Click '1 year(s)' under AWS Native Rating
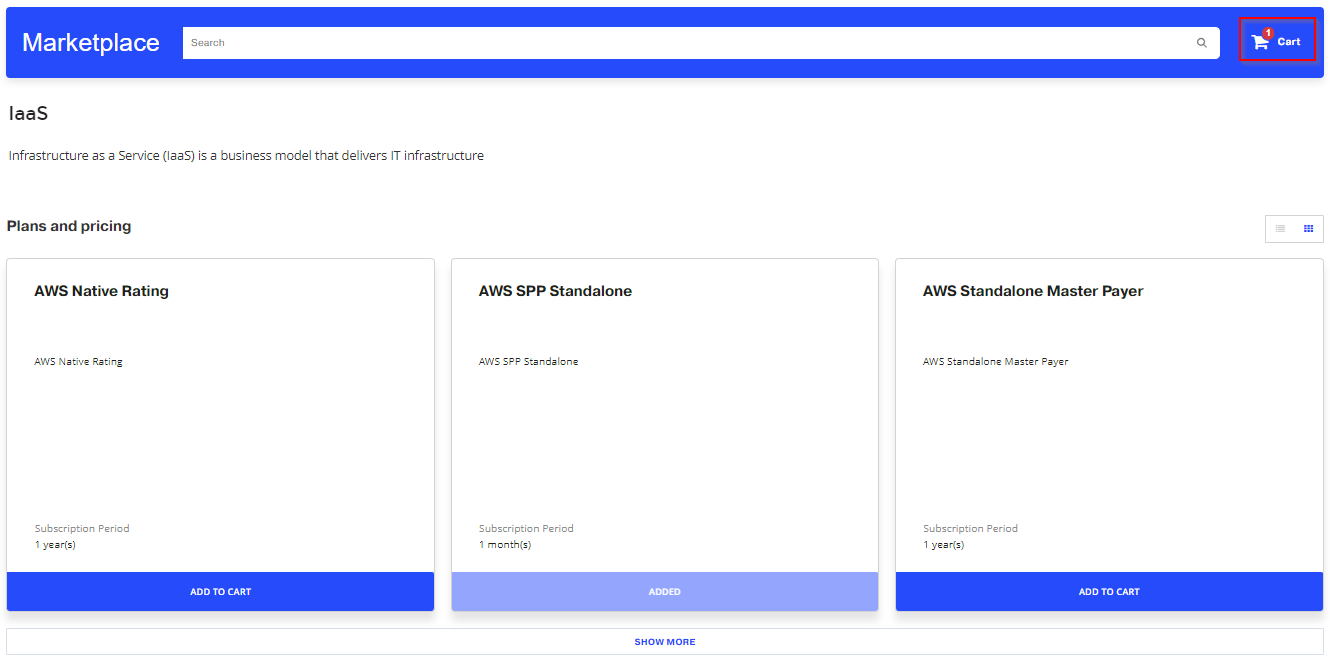 coord(55,545)
